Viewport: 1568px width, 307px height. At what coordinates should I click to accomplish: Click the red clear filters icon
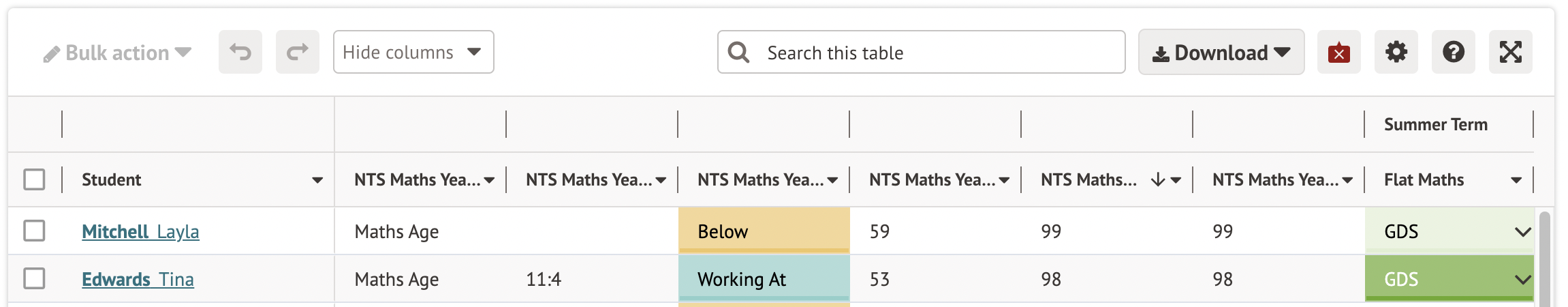[1338, 53]
